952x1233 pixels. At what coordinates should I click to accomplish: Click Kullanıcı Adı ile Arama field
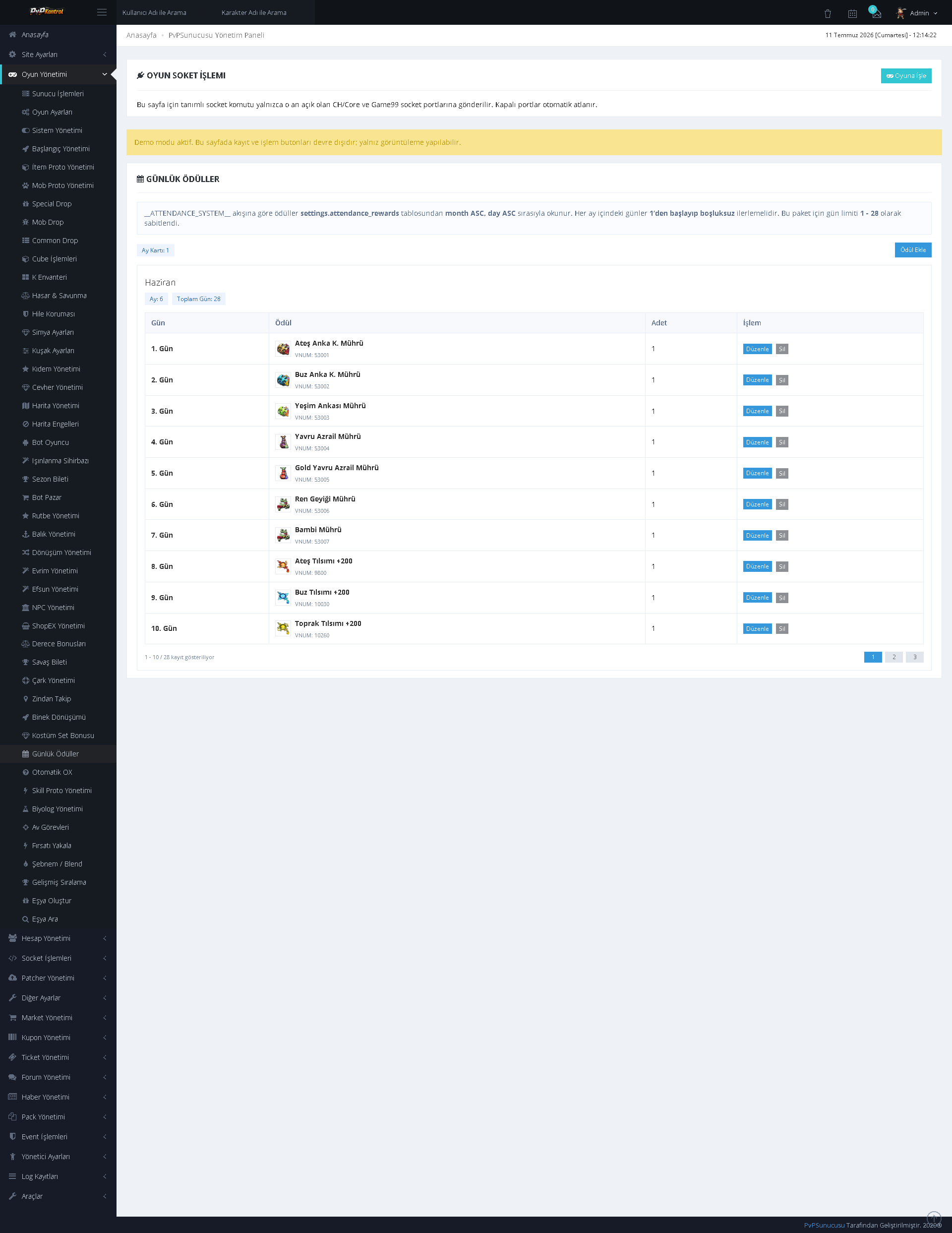[x=167, y=12]
